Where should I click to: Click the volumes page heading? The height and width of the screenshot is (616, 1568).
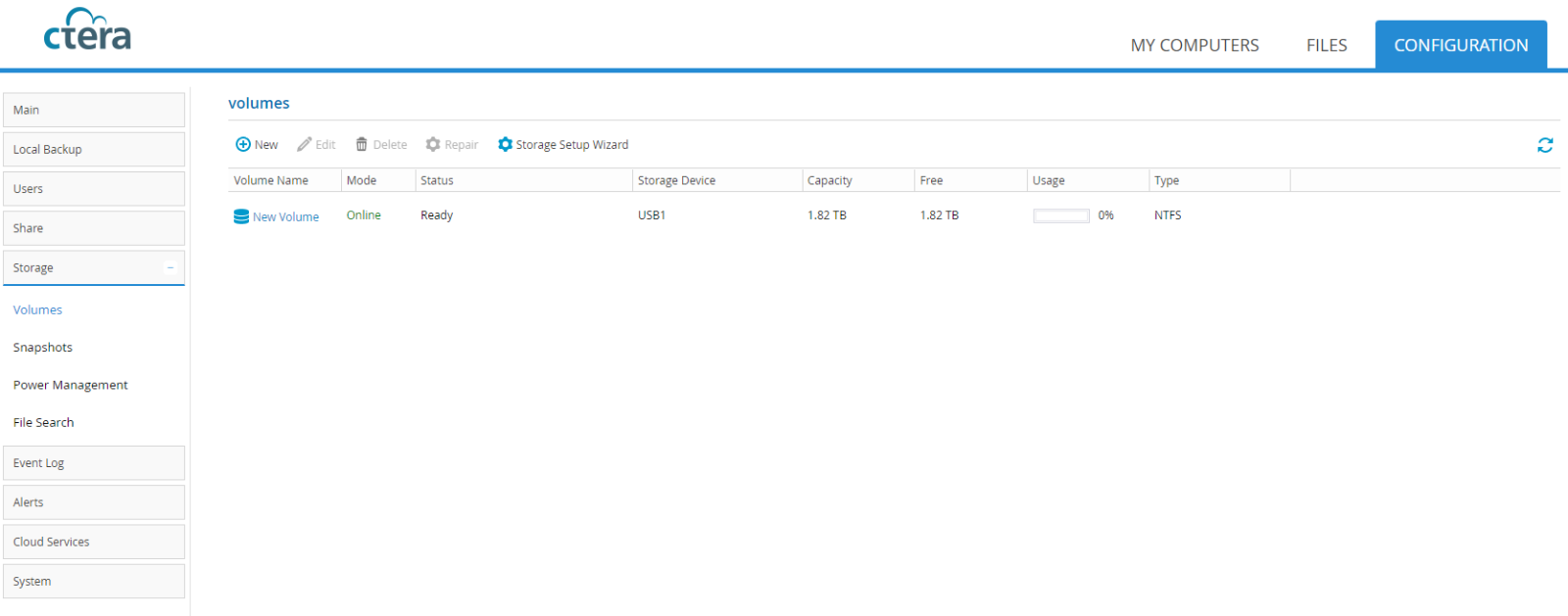point(259,103)
